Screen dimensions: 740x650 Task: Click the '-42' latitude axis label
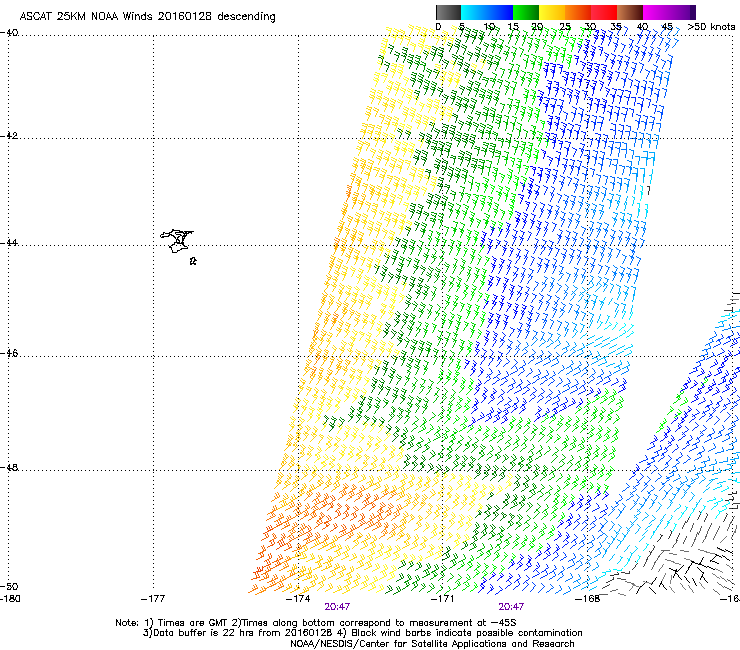pyautogui.click(x=9, y=135)
